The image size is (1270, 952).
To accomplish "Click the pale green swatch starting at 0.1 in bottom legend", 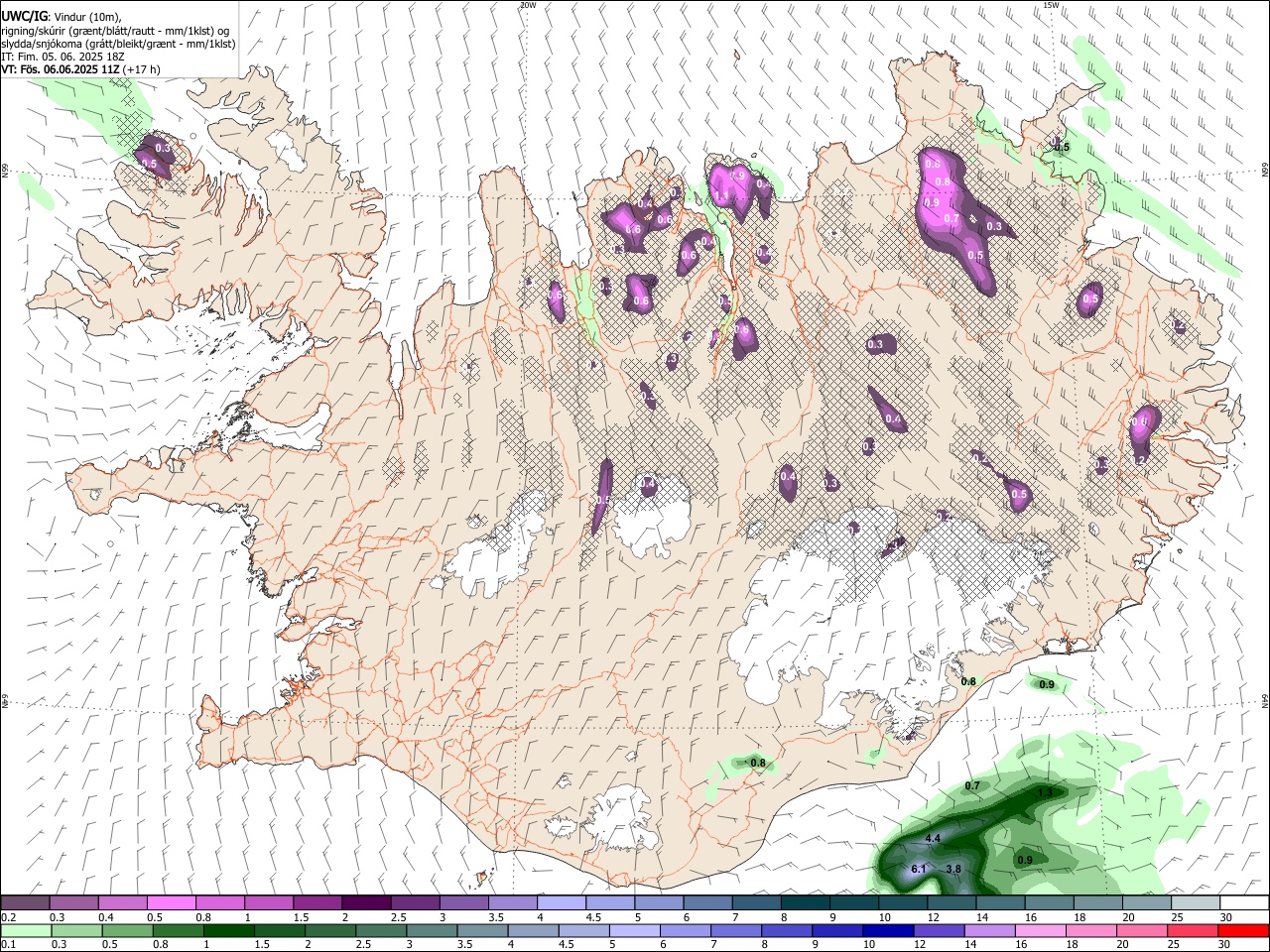I will pyautogui.click(x=26, y=930).
